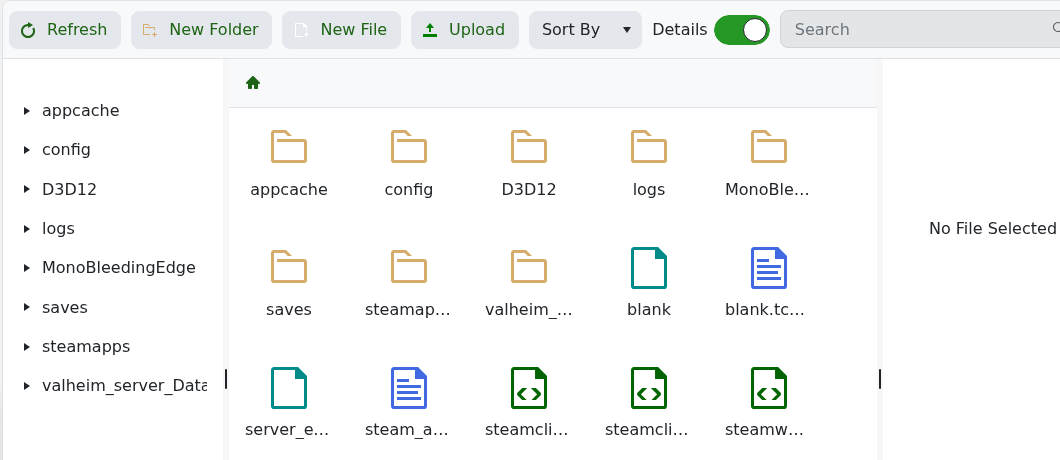The height and width of the screenshot is (460, 1060).
Task: Click the magnifier icon in the Search field
Action: [x=1056, y=28]
